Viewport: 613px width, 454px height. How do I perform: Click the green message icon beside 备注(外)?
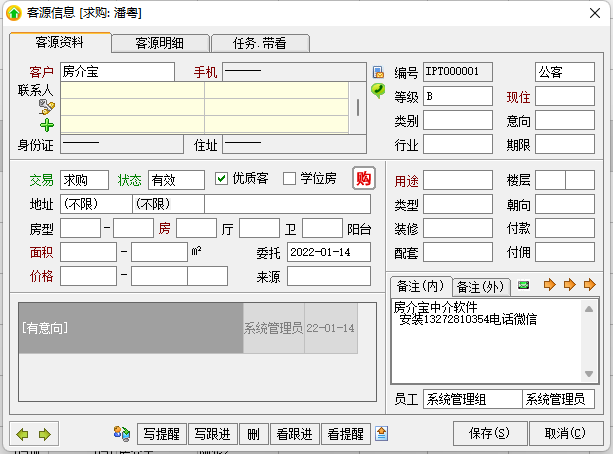click(523, 286)
